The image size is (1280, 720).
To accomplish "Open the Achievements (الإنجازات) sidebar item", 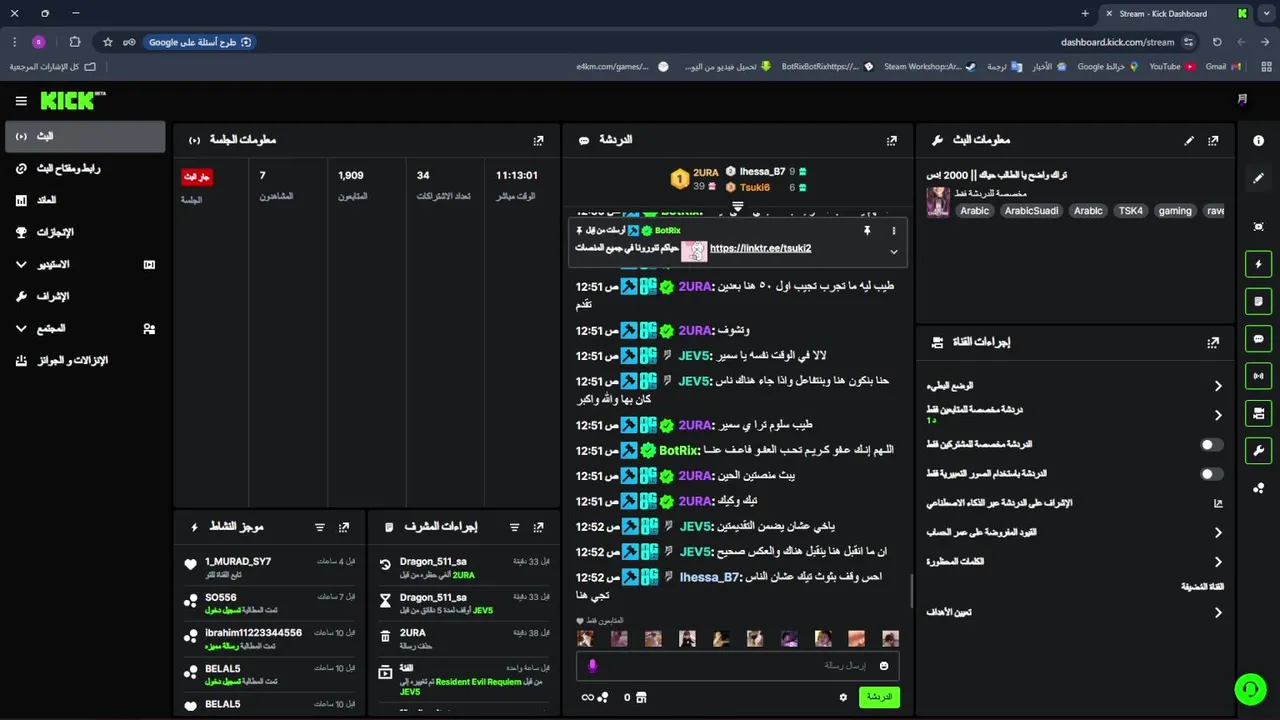I will [85, 232].
